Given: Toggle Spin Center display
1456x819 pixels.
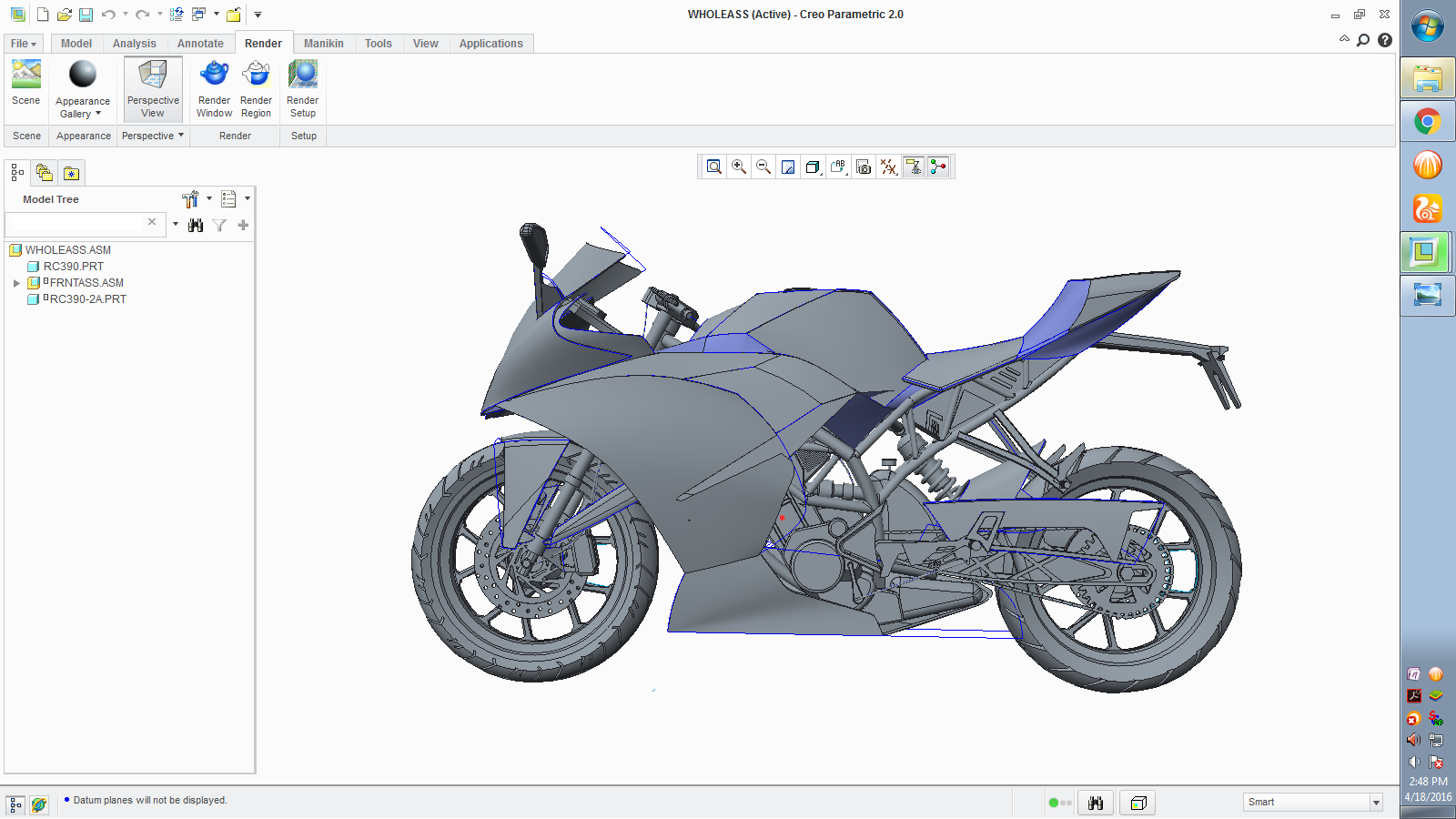Looking at the screenshot, I should point(938,167).
